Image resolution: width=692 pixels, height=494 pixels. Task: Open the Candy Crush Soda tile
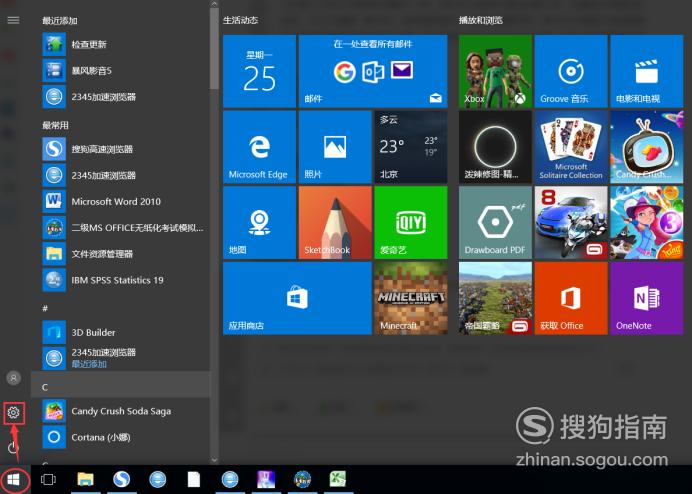(x=647, y=147)
